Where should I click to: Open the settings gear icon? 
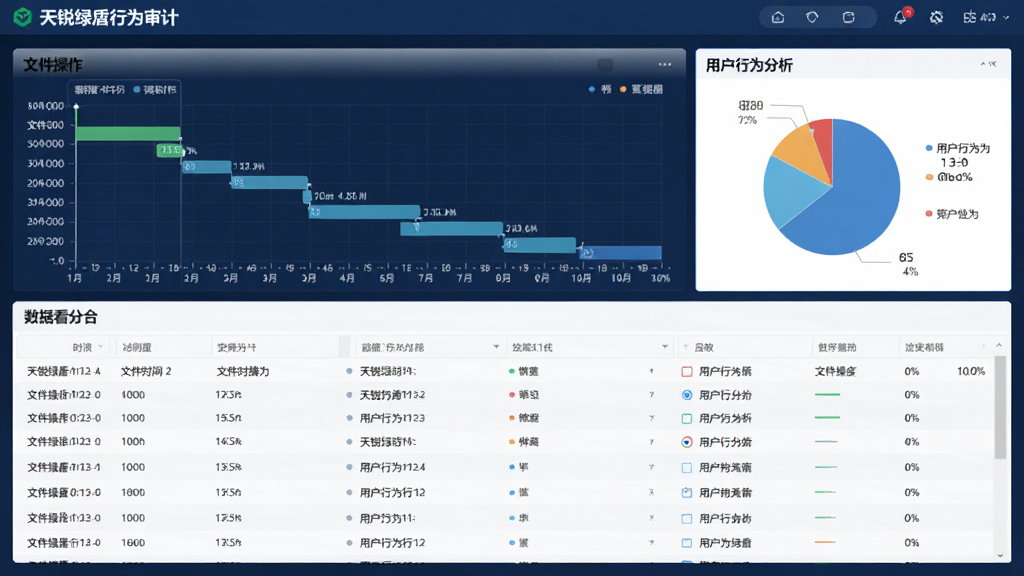pos(936,17)
